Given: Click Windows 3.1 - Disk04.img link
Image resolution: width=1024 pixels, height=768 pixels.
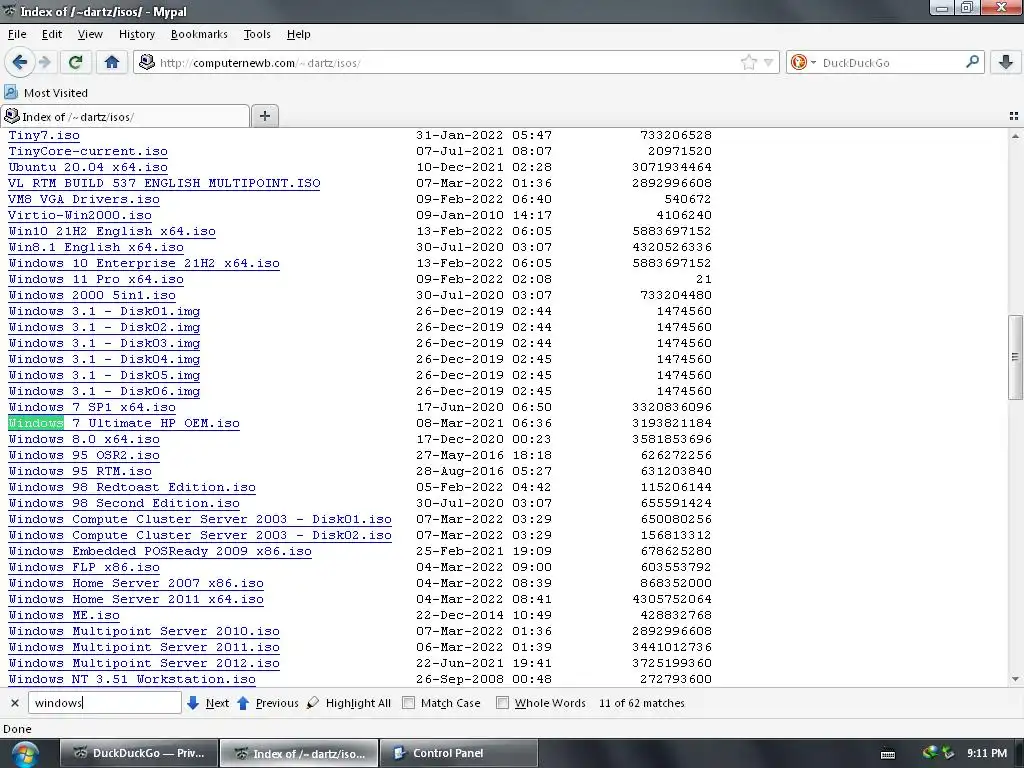Looking at the screenshot, I should click(x=104, y=359).
